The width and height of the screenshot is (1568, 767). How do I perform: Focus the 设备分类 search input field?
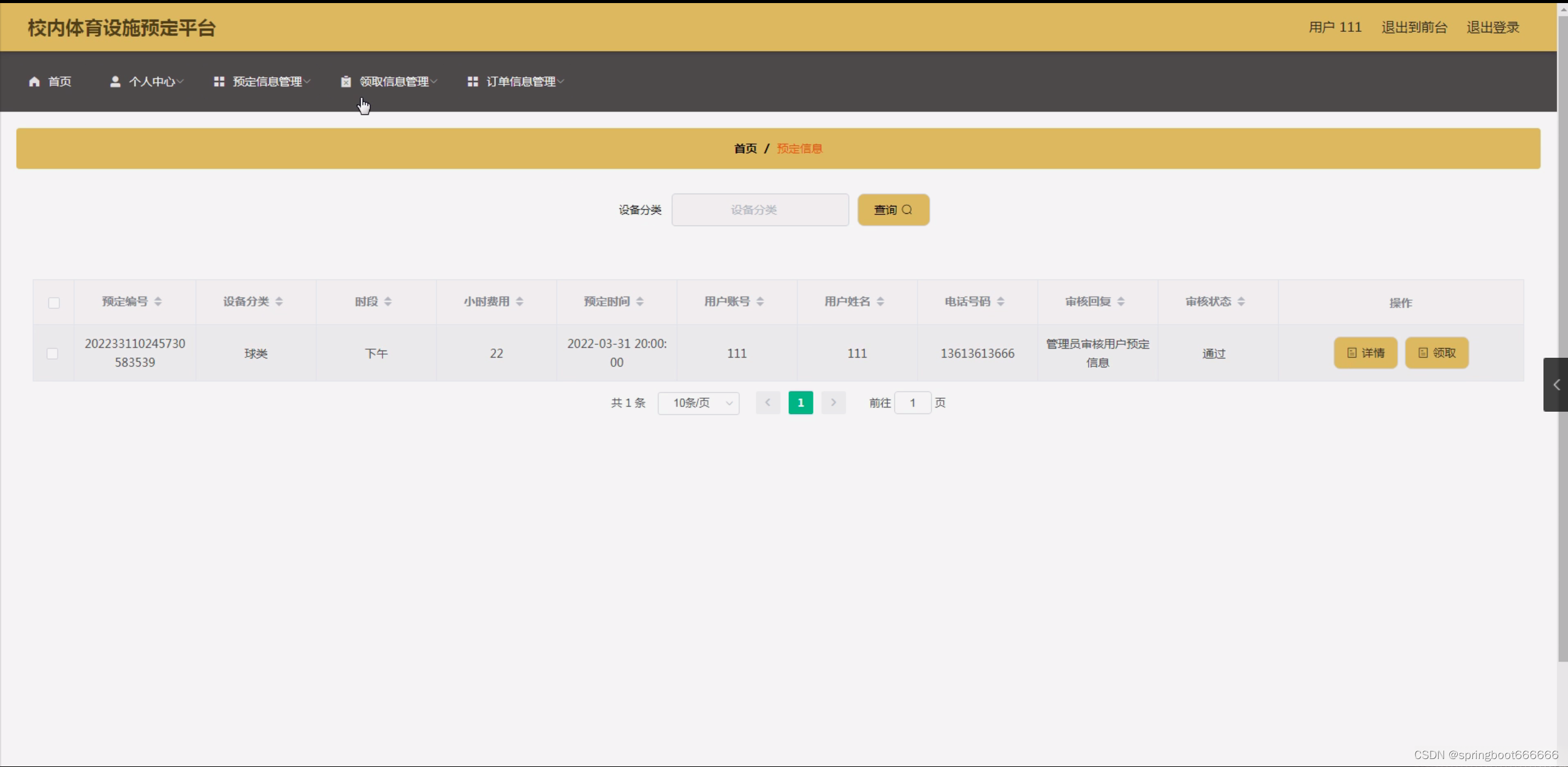[x=759, y=210]
